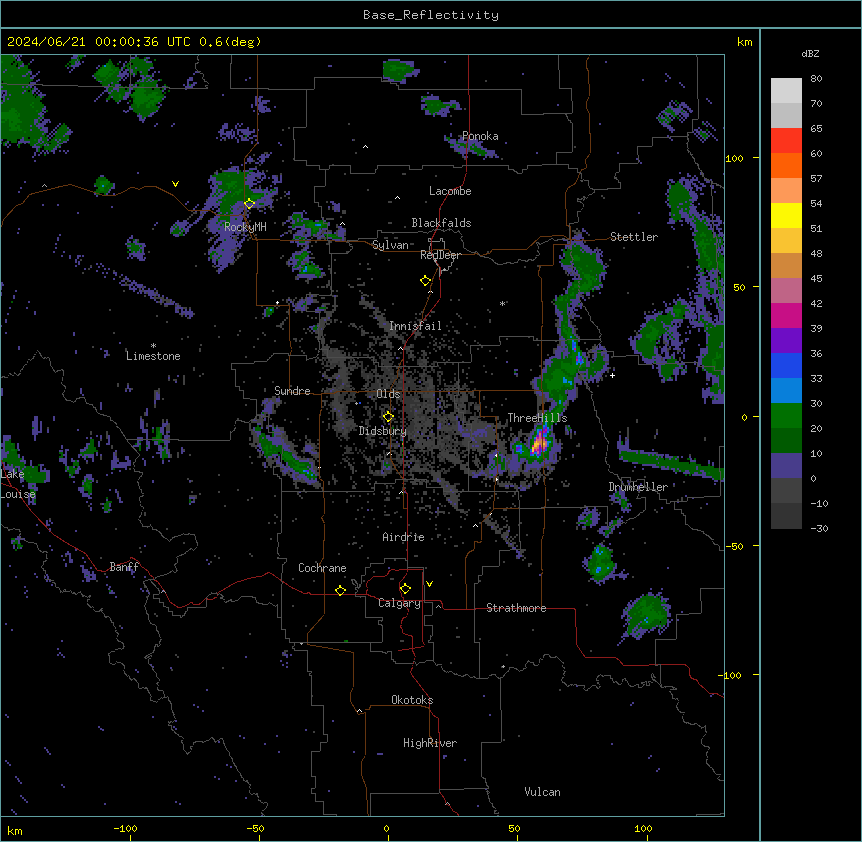
Task: Select the blue 36 dBZ legend swatch
Action: click(x=786, y=365)
